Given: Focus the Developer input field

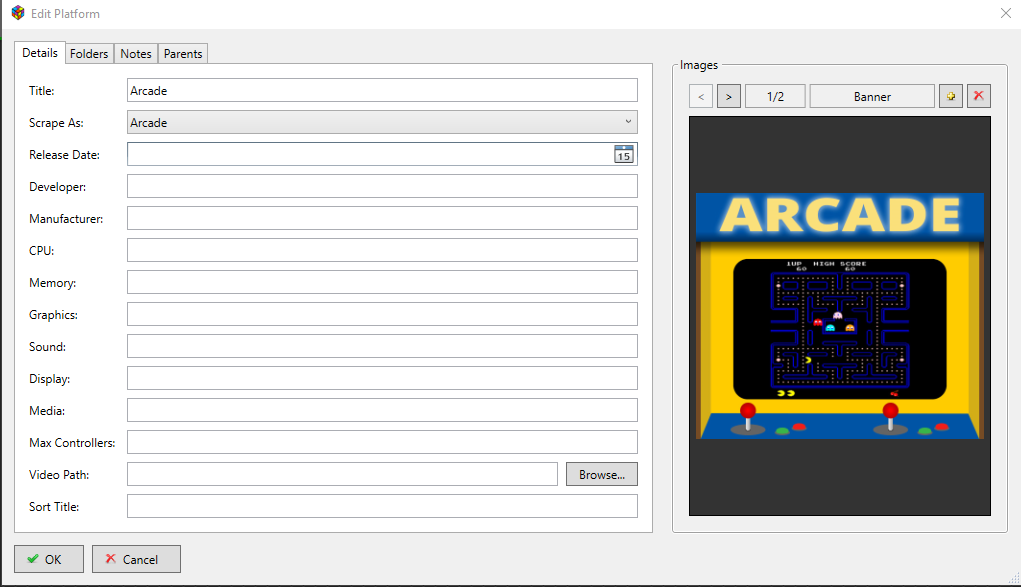Looking at the screenshot, I should (382, 186).
